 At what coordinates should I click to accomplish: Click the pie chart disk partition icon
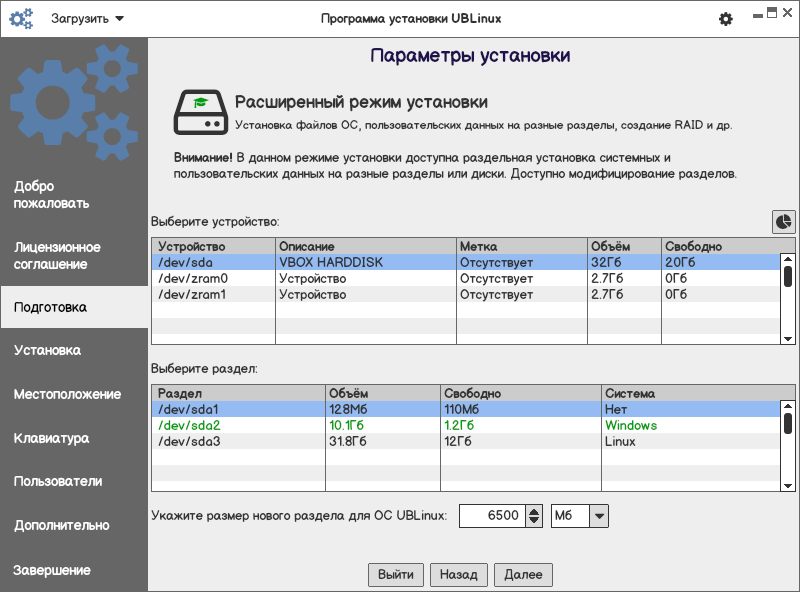click(783, 221)
